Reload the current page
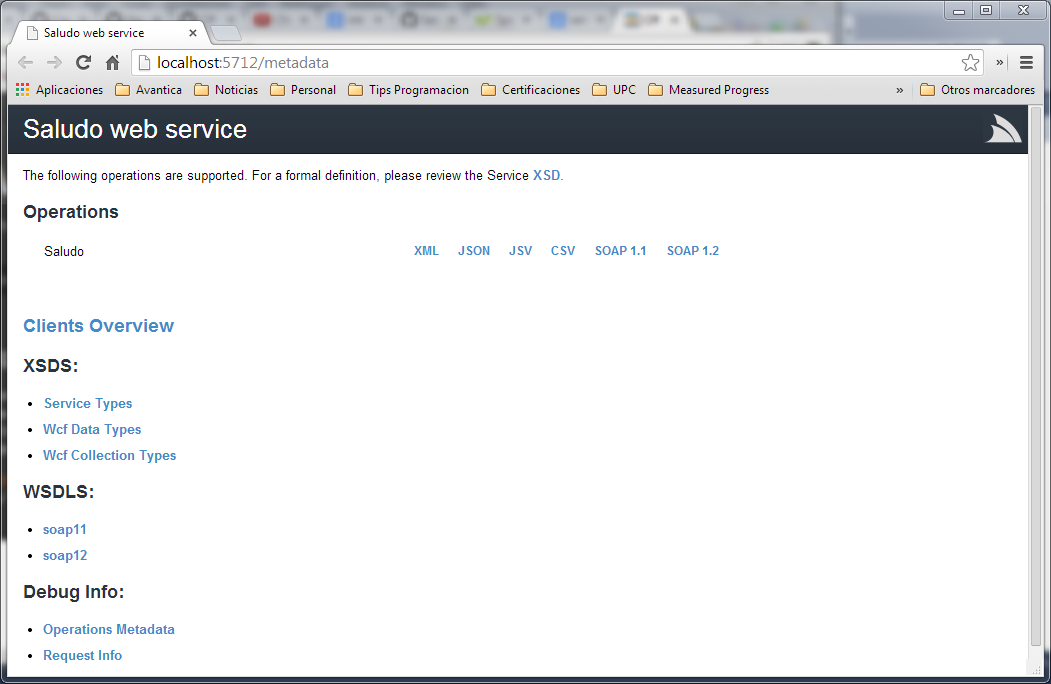The height and width of the screenshot is (684, 1051). coord(83,62)
